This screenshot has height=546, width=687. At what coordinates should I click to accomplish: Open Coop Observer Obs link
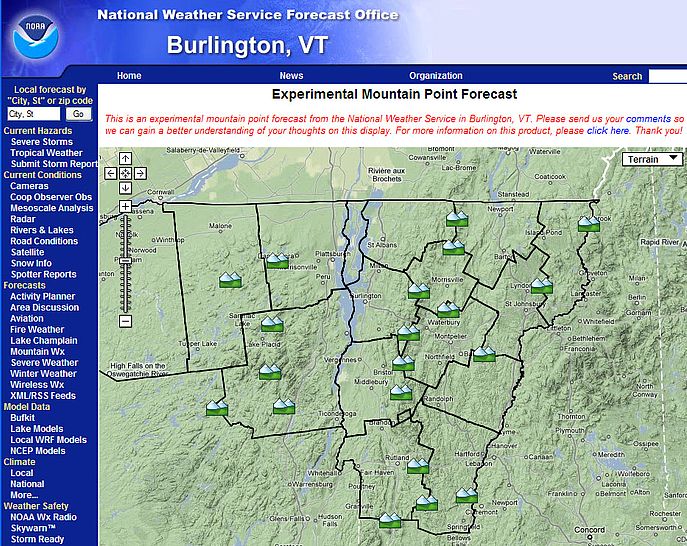click(51, 197)
